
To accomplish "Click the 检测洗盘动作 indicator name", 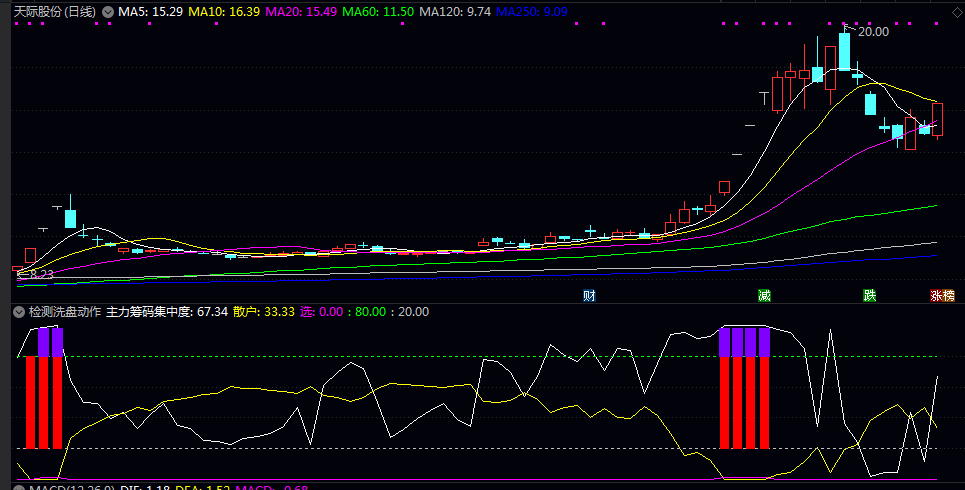I will [65, 312].
